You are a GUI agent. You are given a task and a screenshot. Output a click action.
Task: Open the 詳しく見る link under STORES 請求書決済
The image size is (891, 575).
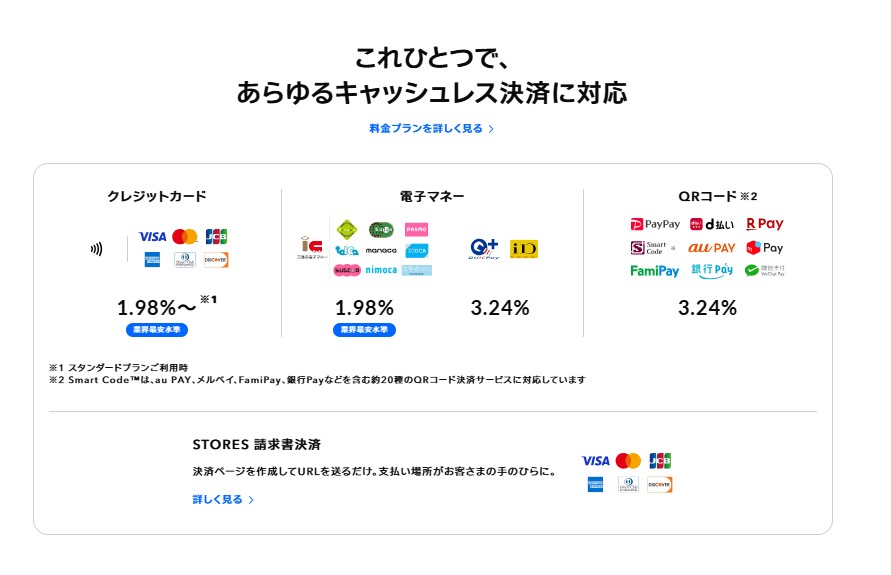[223, 499]
